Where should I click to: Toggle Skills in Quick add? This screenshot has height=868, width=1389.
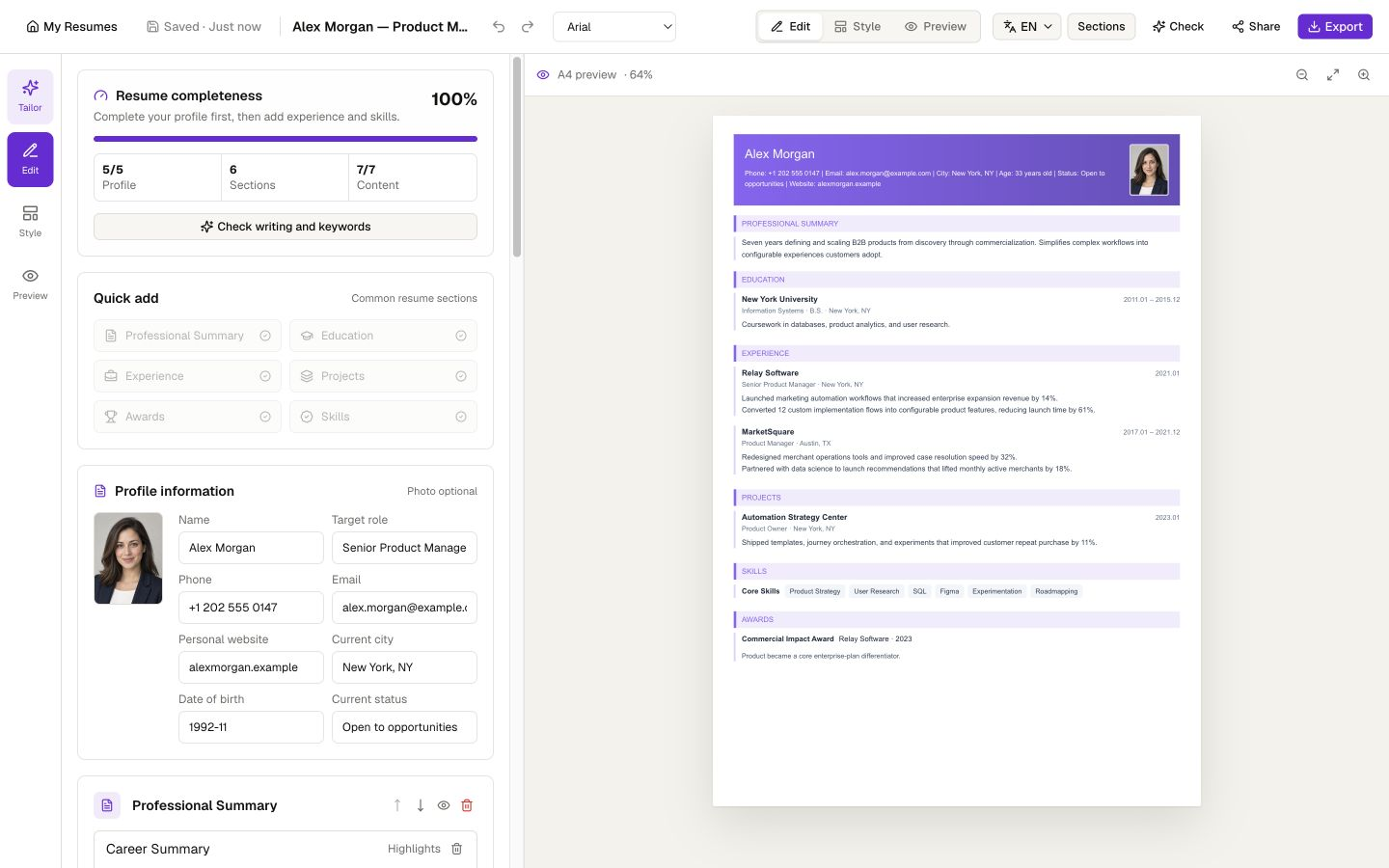[x=383, y=417]
